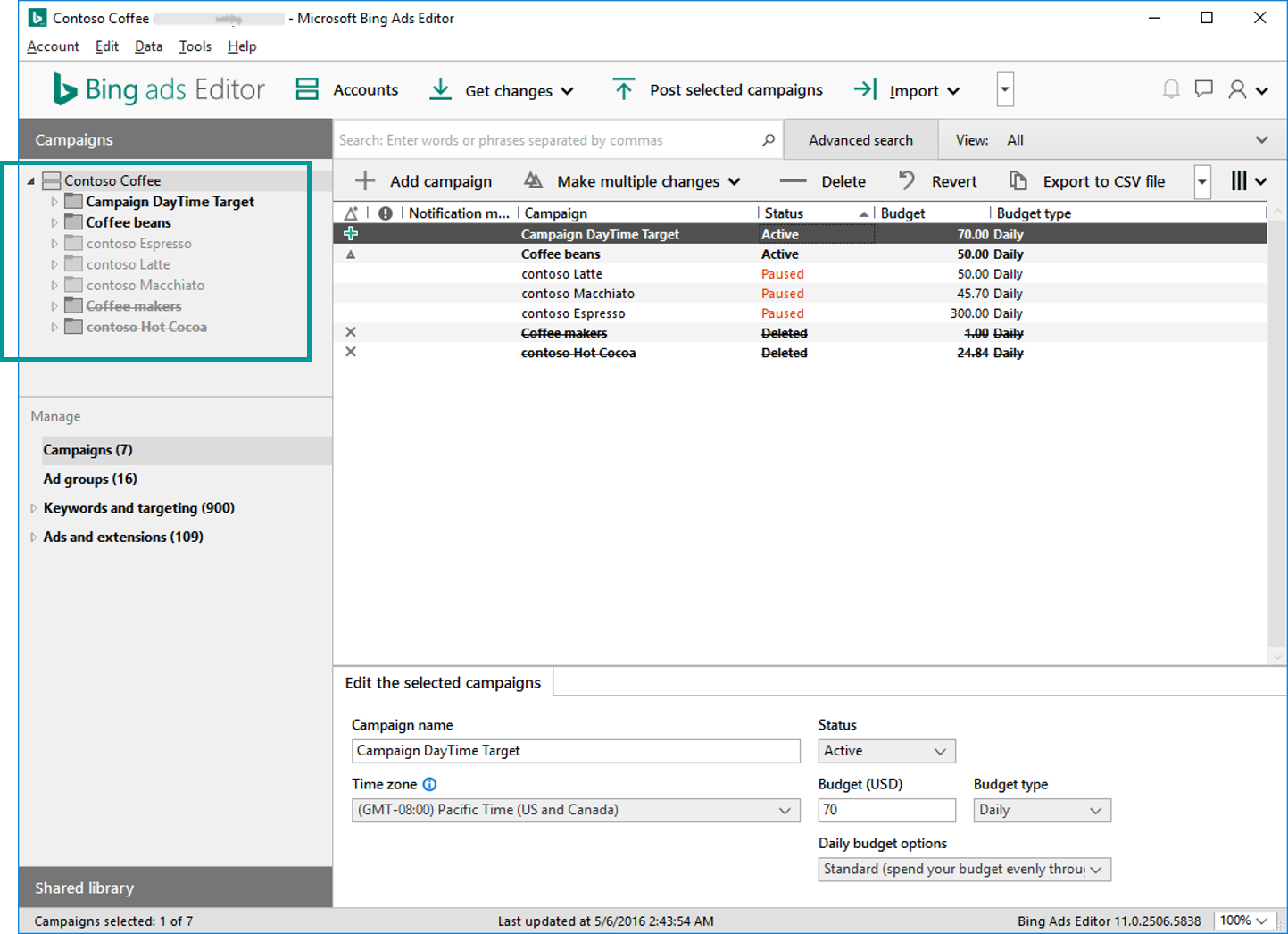1288x934 pixels.
Task: Expand the Coffee beans campaign tree node
Action: click(54, 223)
